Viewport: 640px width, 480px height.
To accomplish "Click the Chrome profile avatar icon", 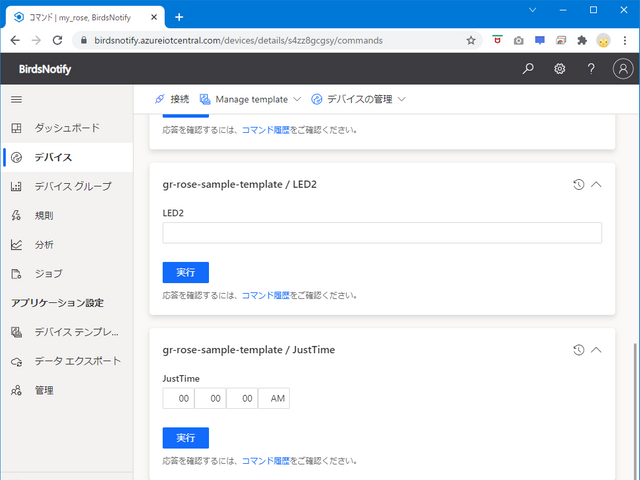I will point(603,40).
